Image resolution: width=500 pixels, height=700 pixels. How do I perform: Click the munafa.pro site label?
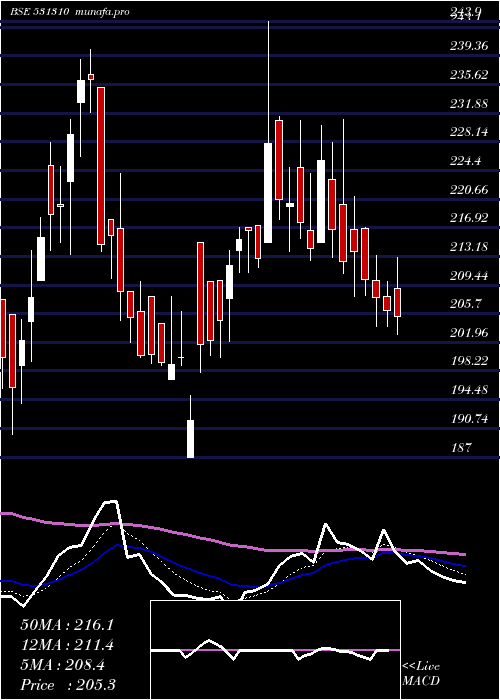click(x=102, y=12)
